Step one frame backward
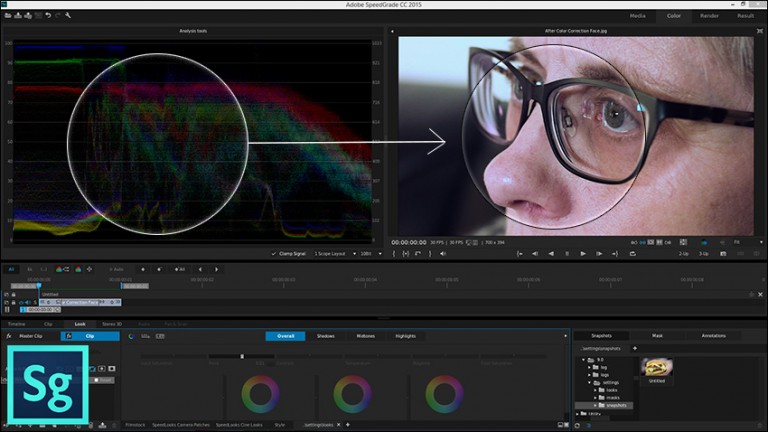This screenshot has width=768, height=432. click(x=535, y=254)
